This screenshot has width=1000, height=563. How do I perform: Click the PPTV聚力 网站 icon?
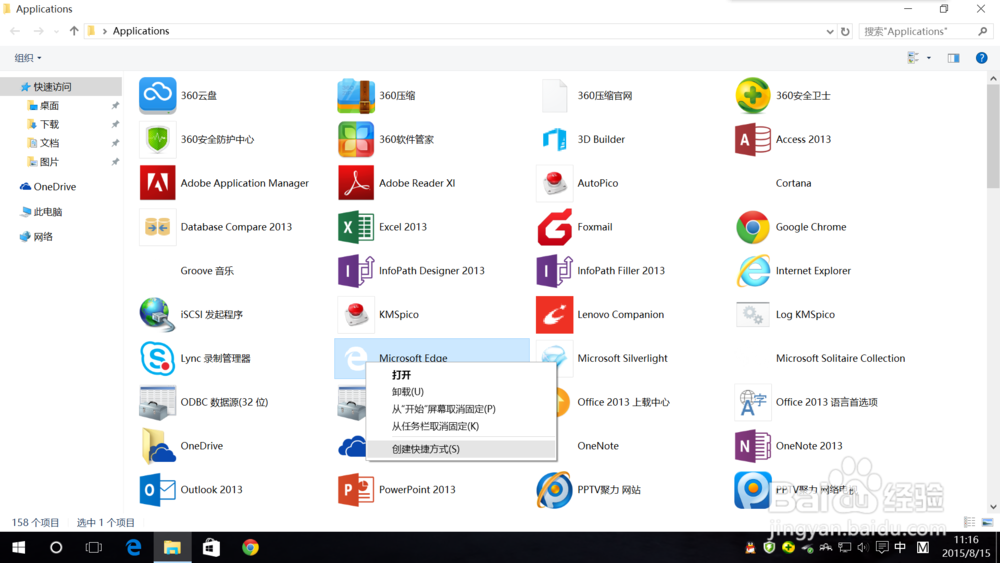[554, 490]
